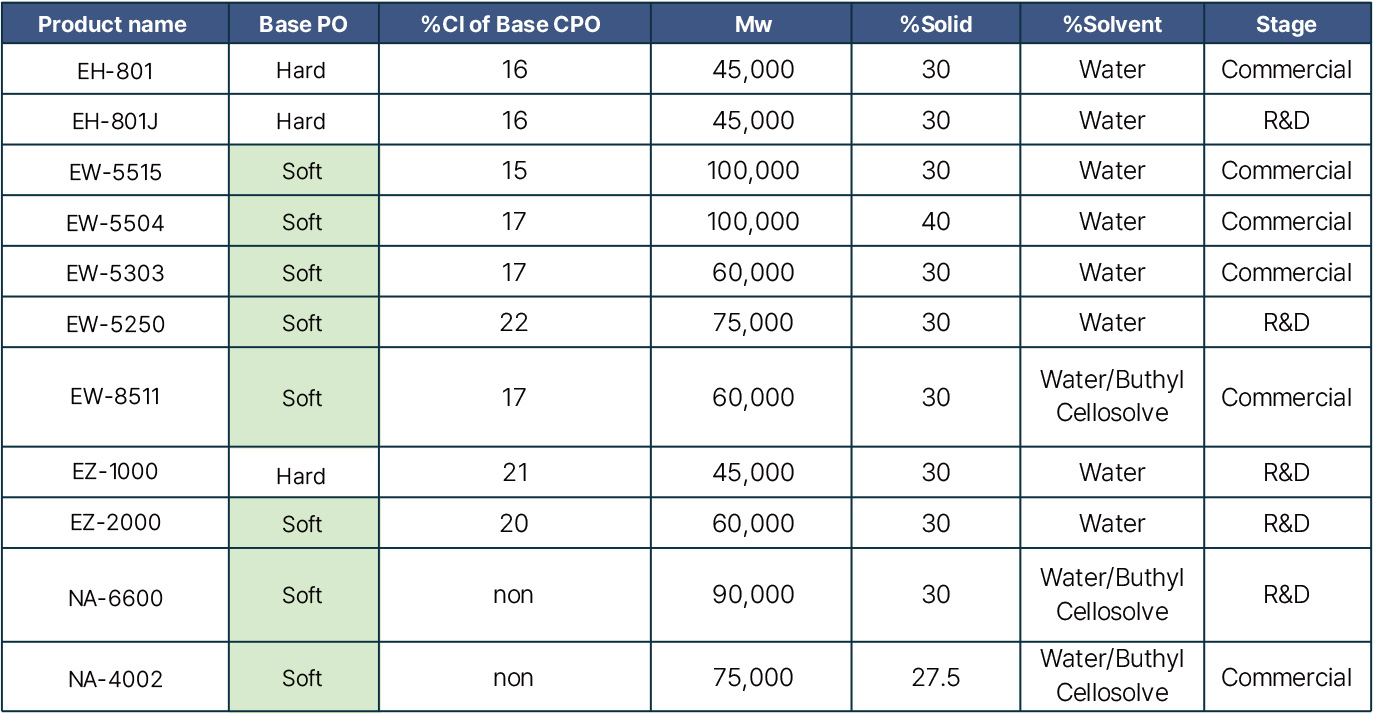The image size is (1373, 714).
Task: Select the Base PO header cell
Action: [x=303, y=25]
